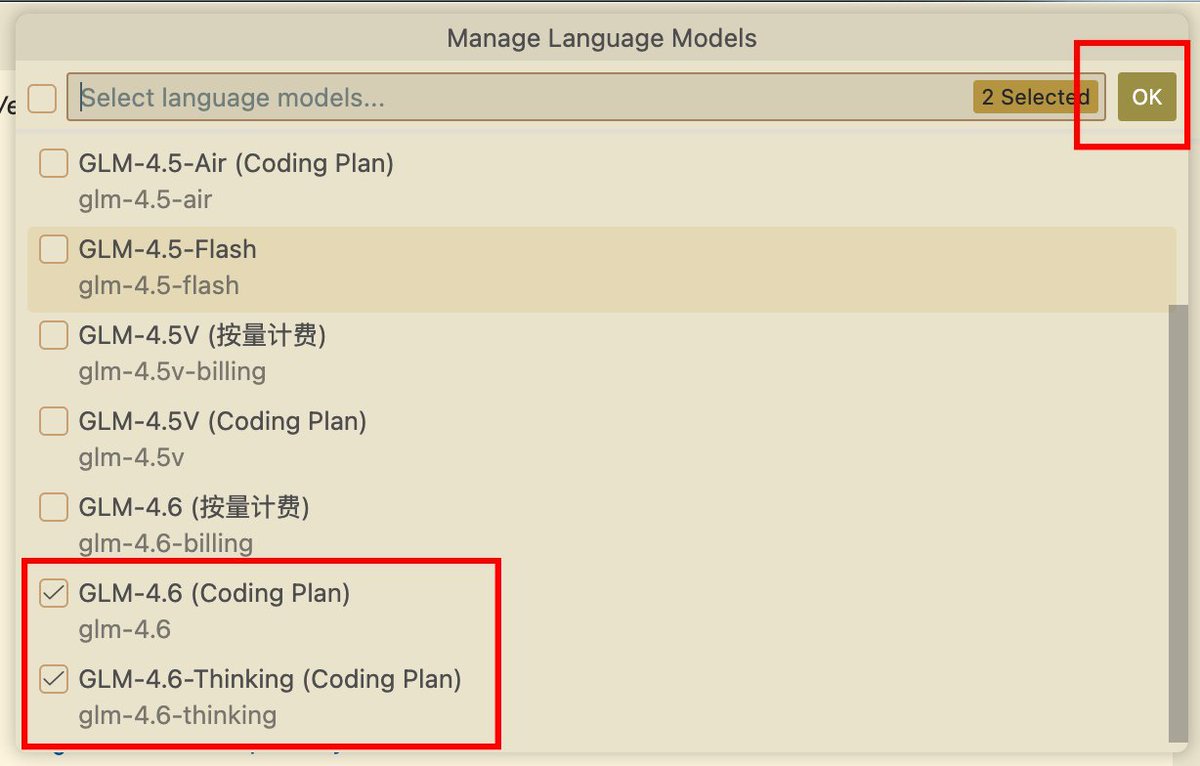Viewport: 1200px width, 766px height.
Task: Click the Manage Language Models title
Action: point(601,38)
